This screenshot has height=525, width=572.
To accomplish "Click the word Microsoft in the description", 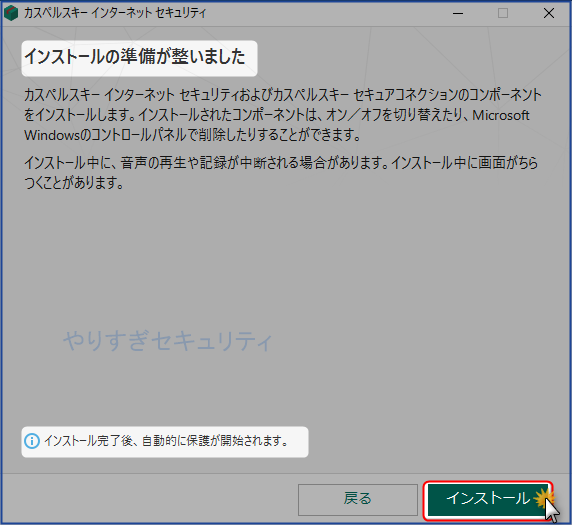I will pos(501,115).
